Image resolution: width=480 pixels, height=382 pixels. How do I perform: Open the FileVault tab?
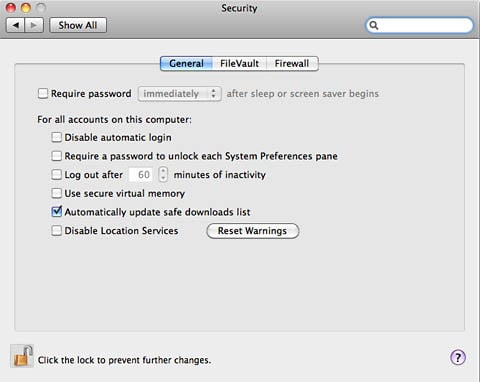click(239, 63)
